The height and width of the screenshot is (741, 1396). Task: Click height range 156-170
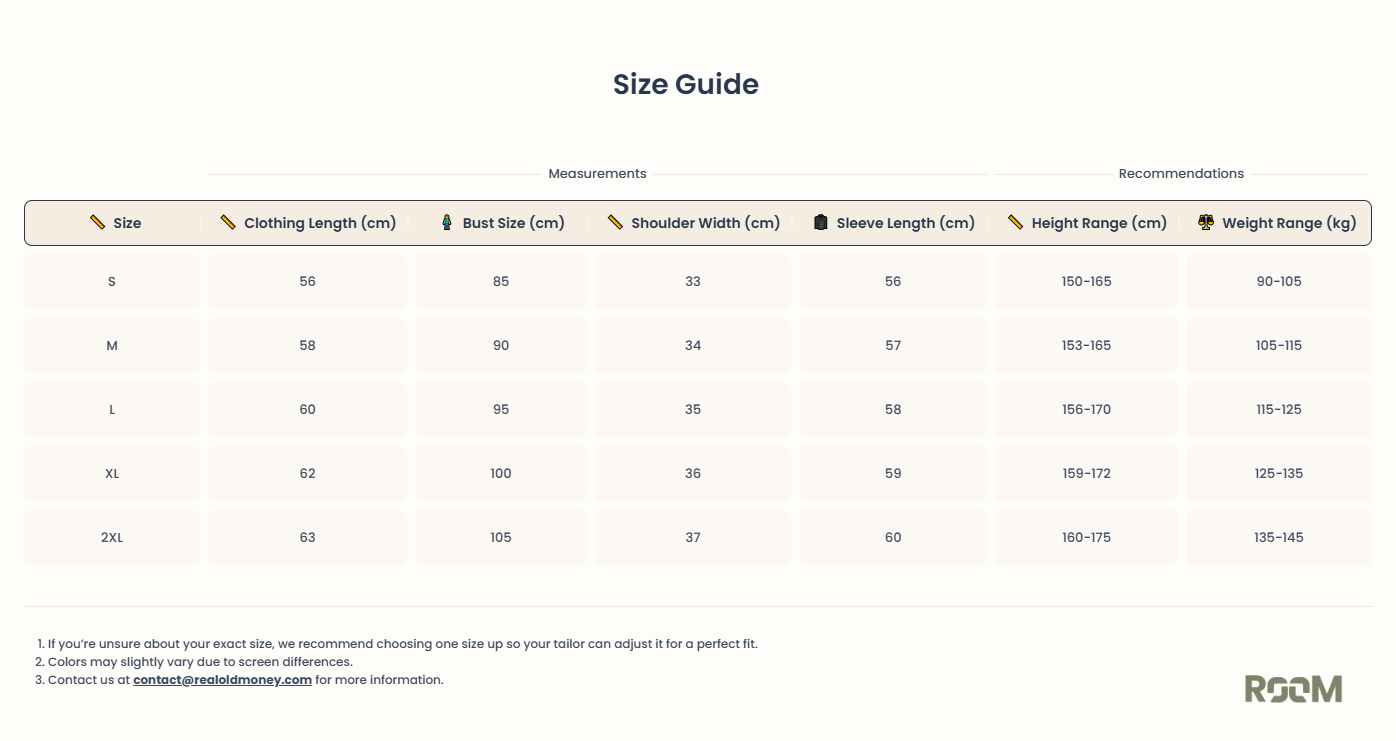(x=1087, y=410)
